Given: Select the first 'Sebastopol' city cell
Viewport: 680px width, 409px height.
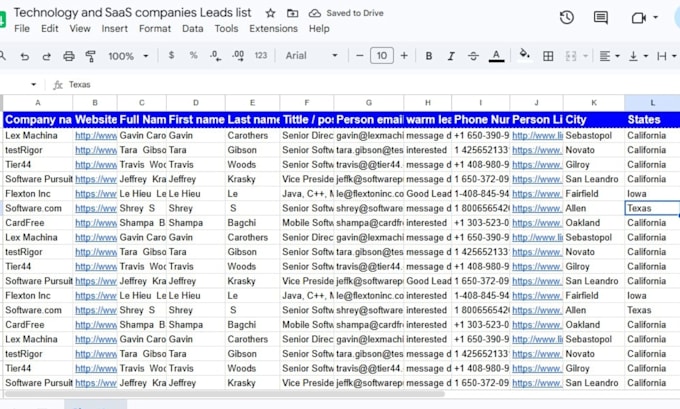Looking at the screenshot, I should click(x=594, y=136).
